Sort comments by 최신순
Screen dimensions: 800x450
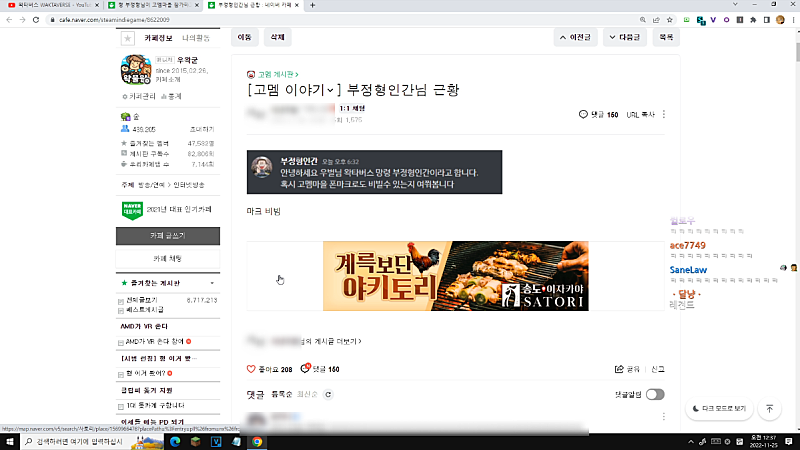pyautogui.click(x=307, y=394)
